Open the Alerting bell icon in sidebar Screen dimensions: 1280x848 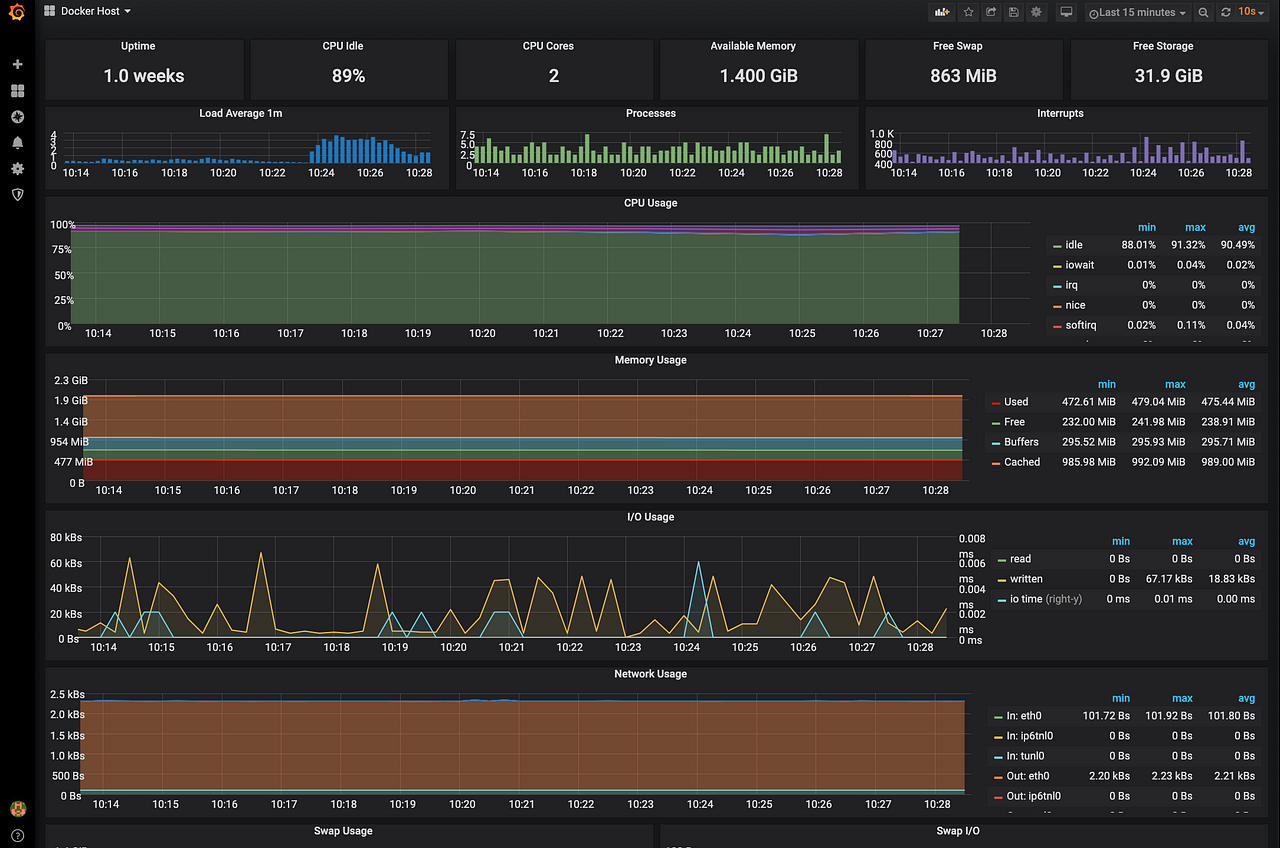click(17, 143)
